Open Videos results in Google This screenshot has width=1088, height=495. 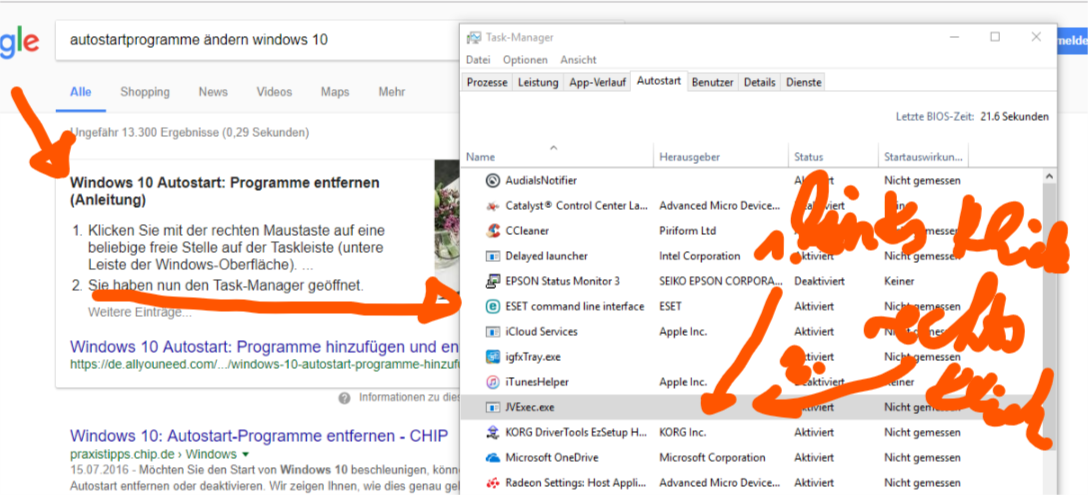tap(274, 92)
